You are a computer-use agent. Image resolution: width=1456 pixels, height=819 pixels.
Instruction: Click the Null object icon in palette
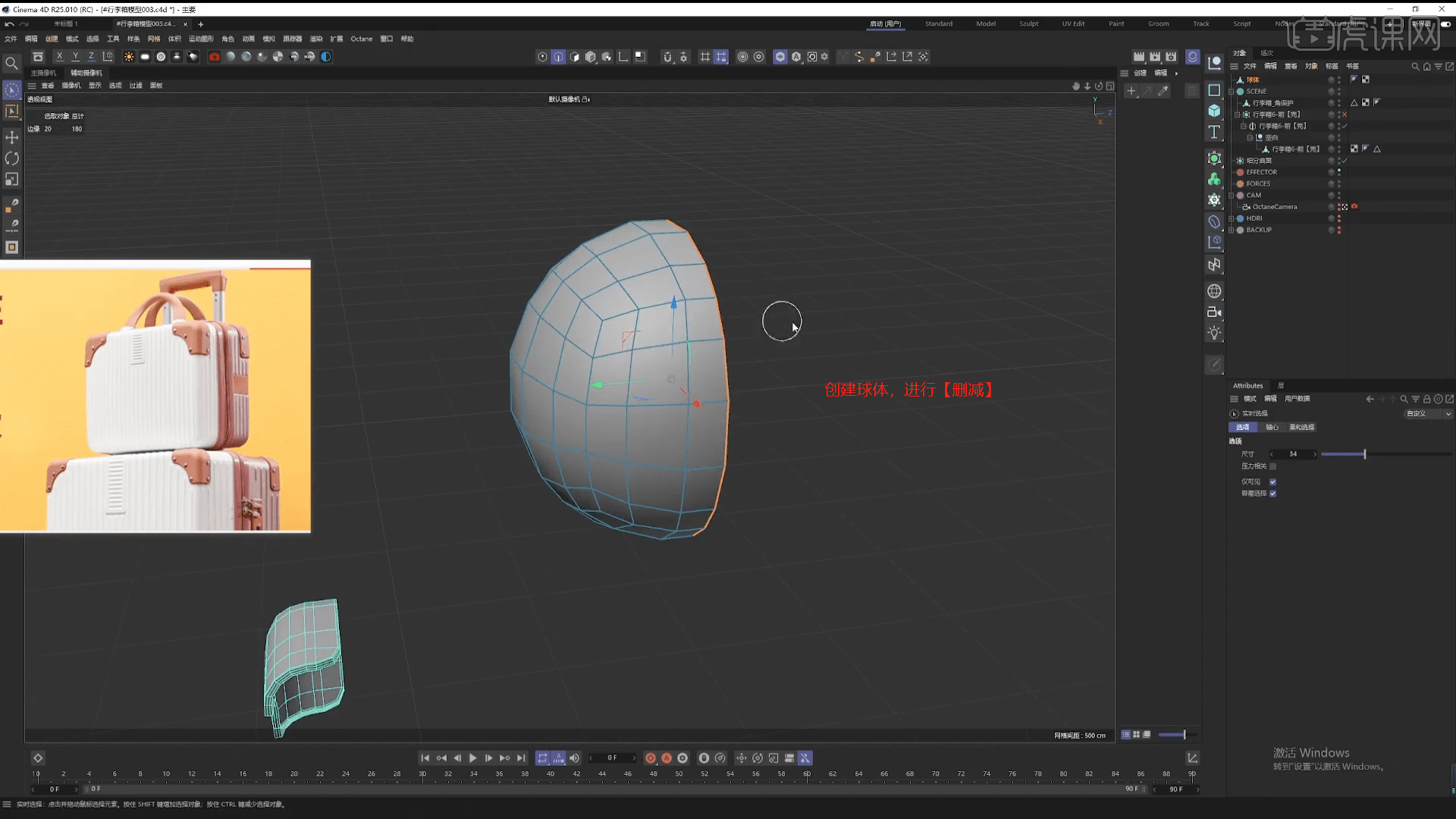point(1214,63)
